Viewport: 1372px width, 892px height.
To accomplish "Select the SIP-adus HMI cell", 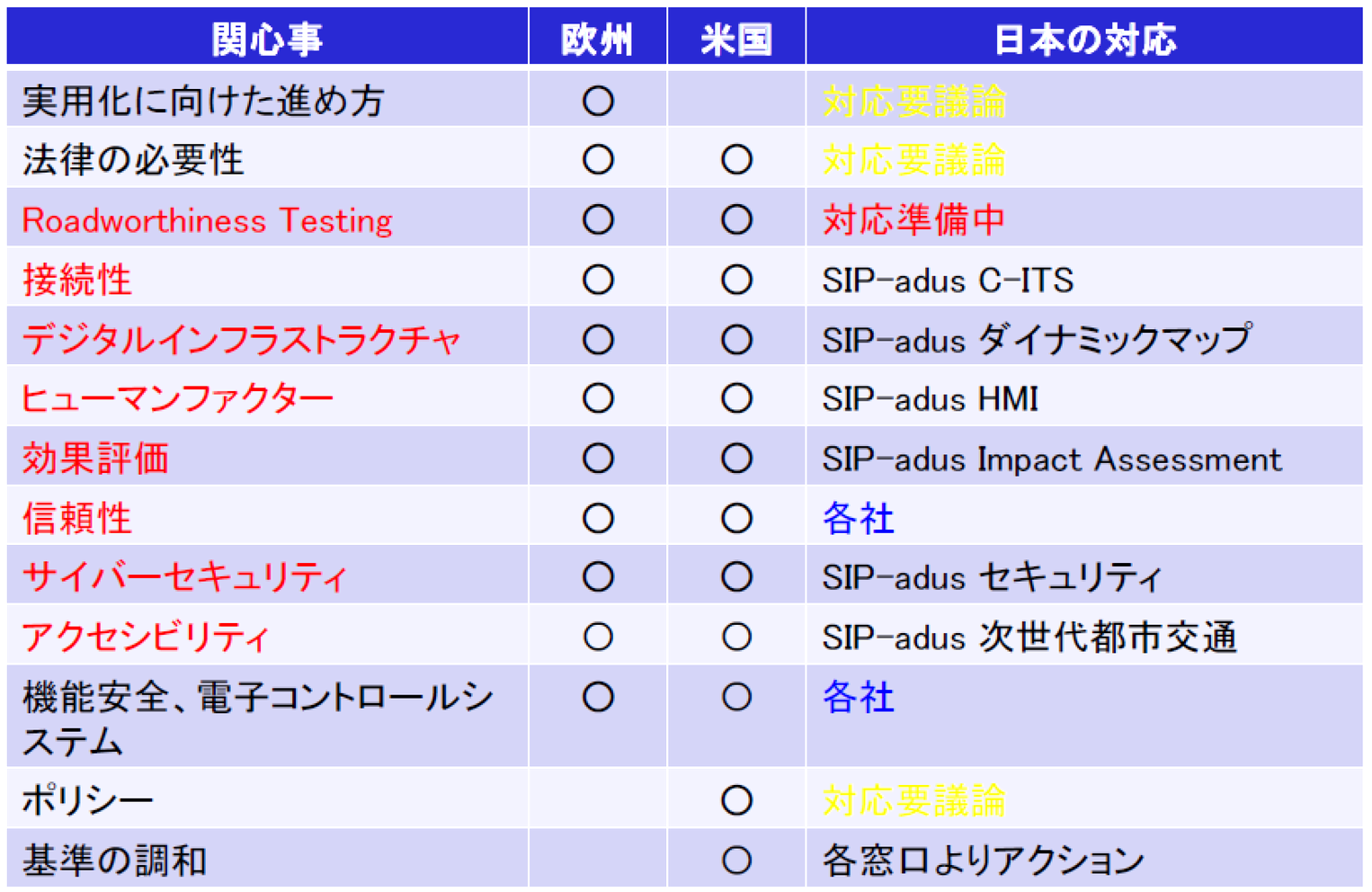I will [930, 399].
